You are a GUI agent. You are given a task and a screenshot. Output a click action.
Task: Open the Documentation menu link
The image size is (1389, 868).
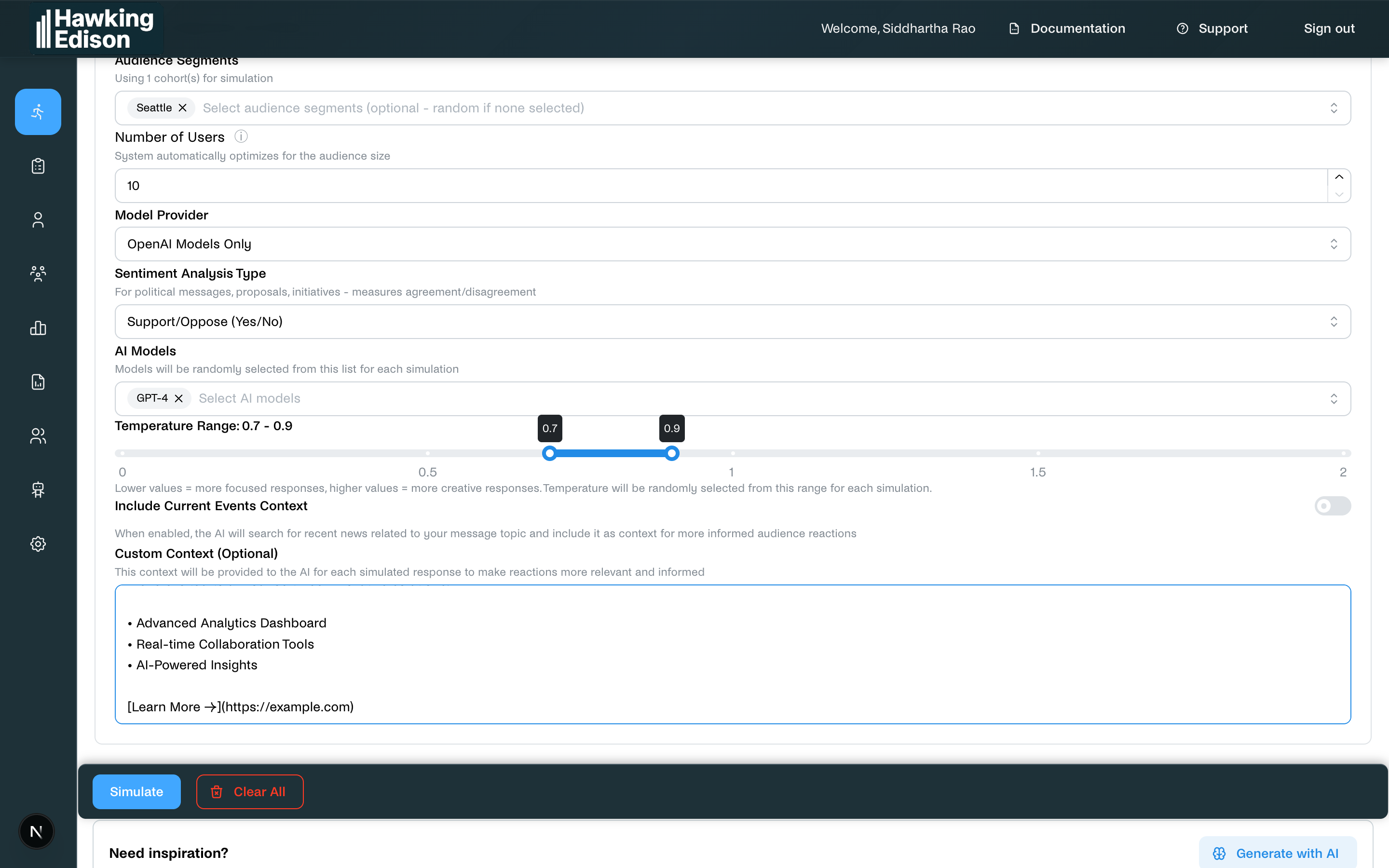[x=1067, y=29]
